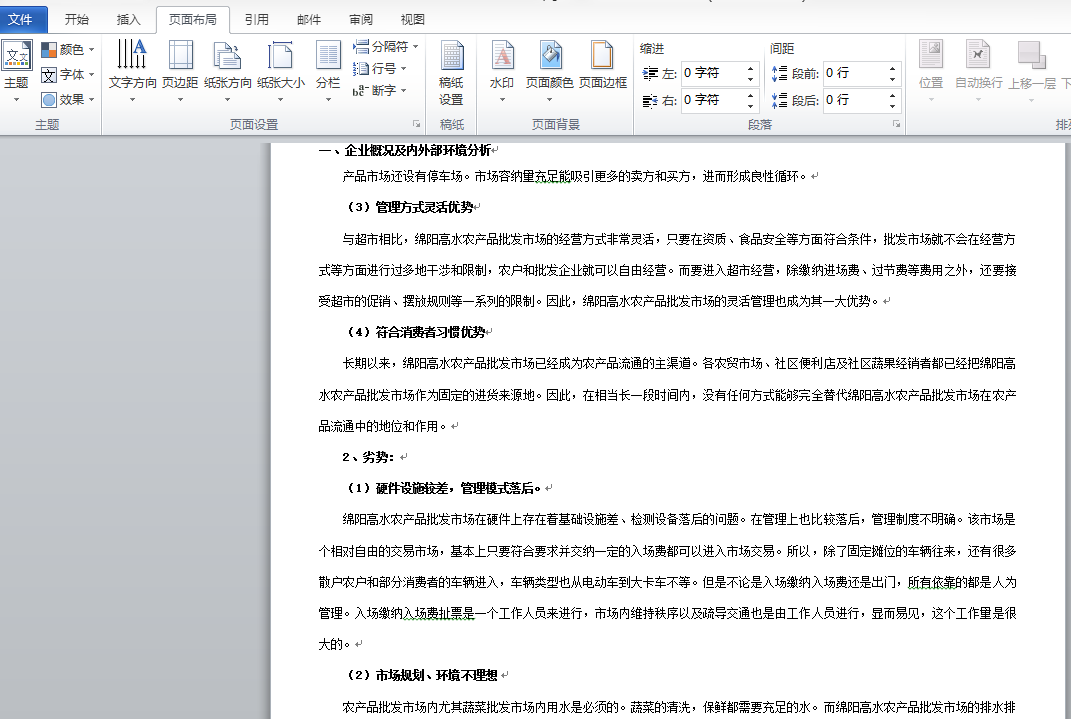Click heading （4）符合消费者习惯优势
The height and width of the screenshot is (719, 1071).
(413, 333)
